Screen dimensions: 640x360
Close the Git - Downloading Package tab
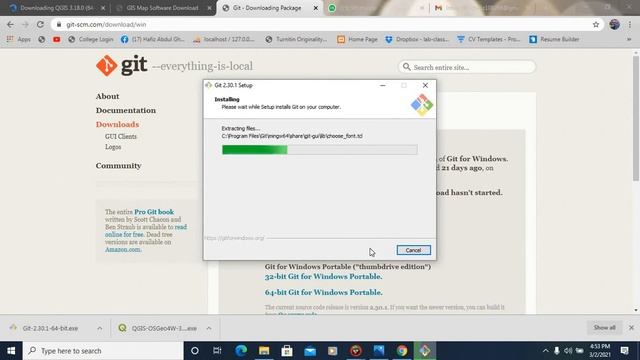316,8
